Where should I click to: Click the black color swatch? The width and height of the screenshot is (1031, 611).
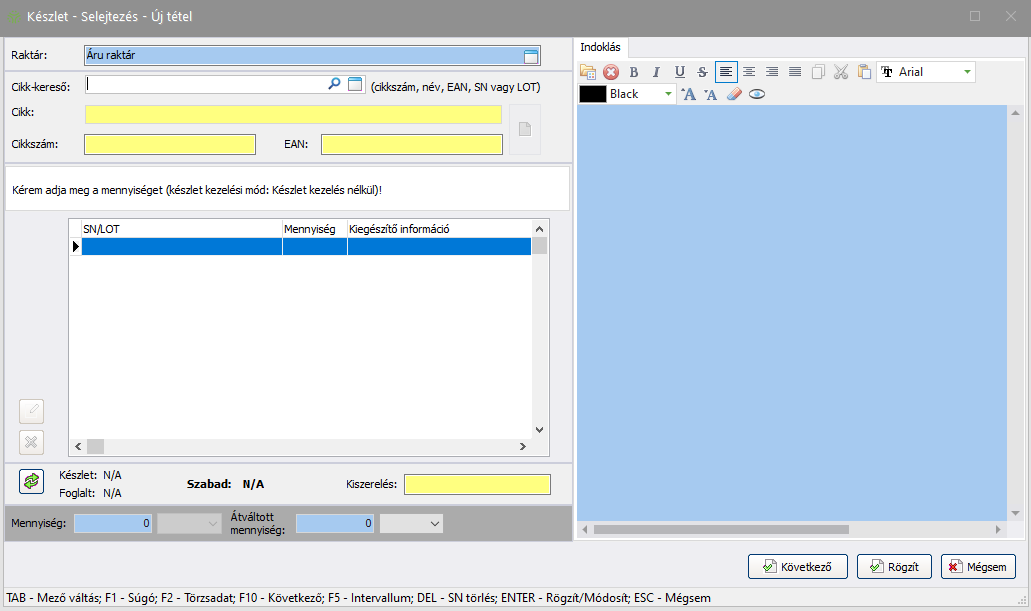pyautogui.click(x=593, y=94)
